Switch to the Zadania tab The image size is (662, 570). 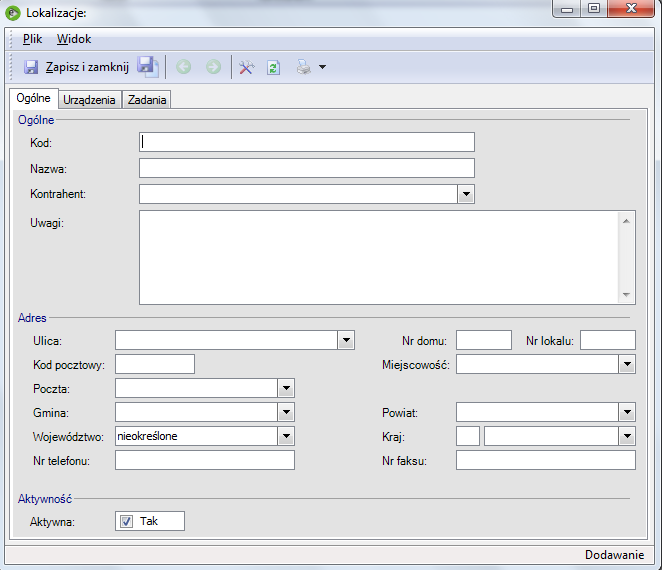147,100
